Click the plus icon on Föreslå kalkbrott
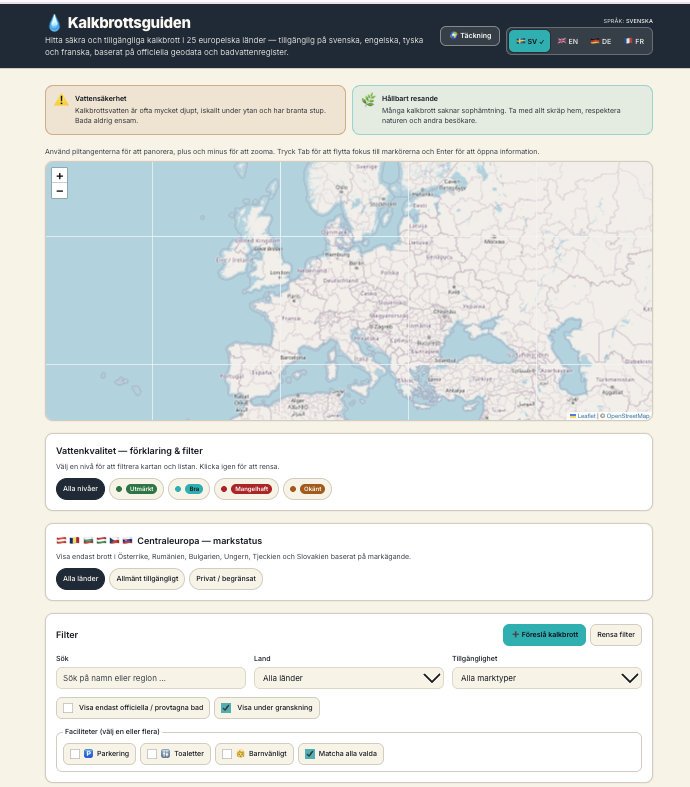690x787 pixels. (515, 635)
